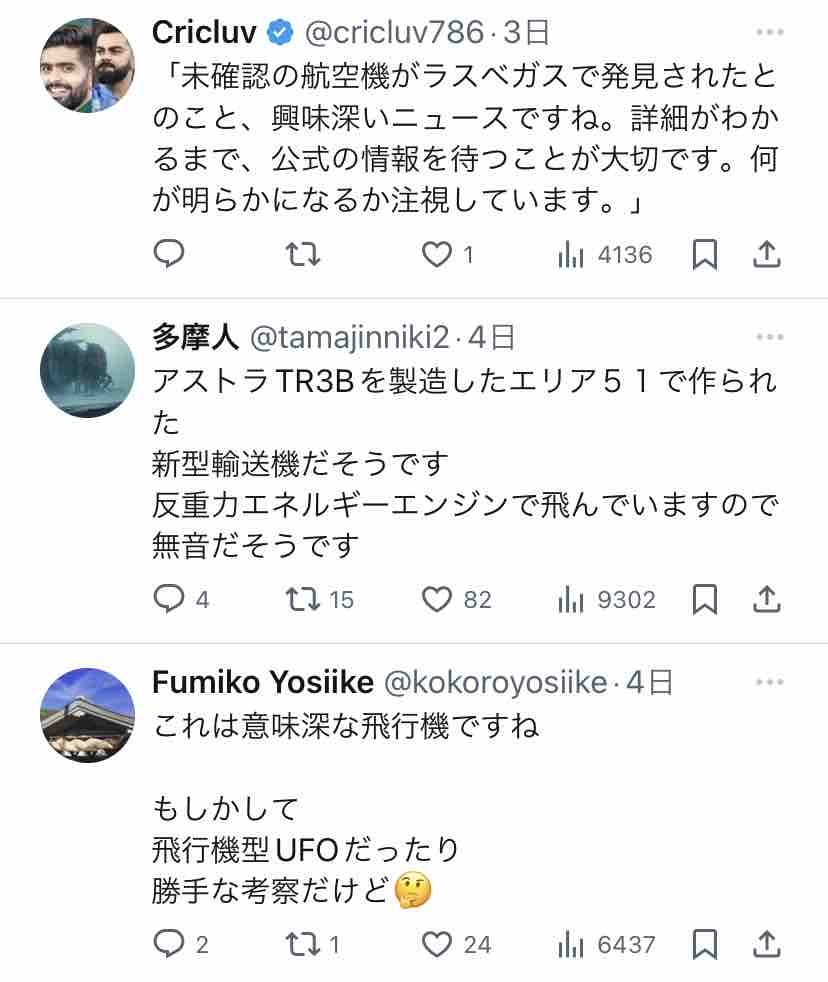Open @cricluv786 profile link
The image size is (828, 982).
point(393,33)
